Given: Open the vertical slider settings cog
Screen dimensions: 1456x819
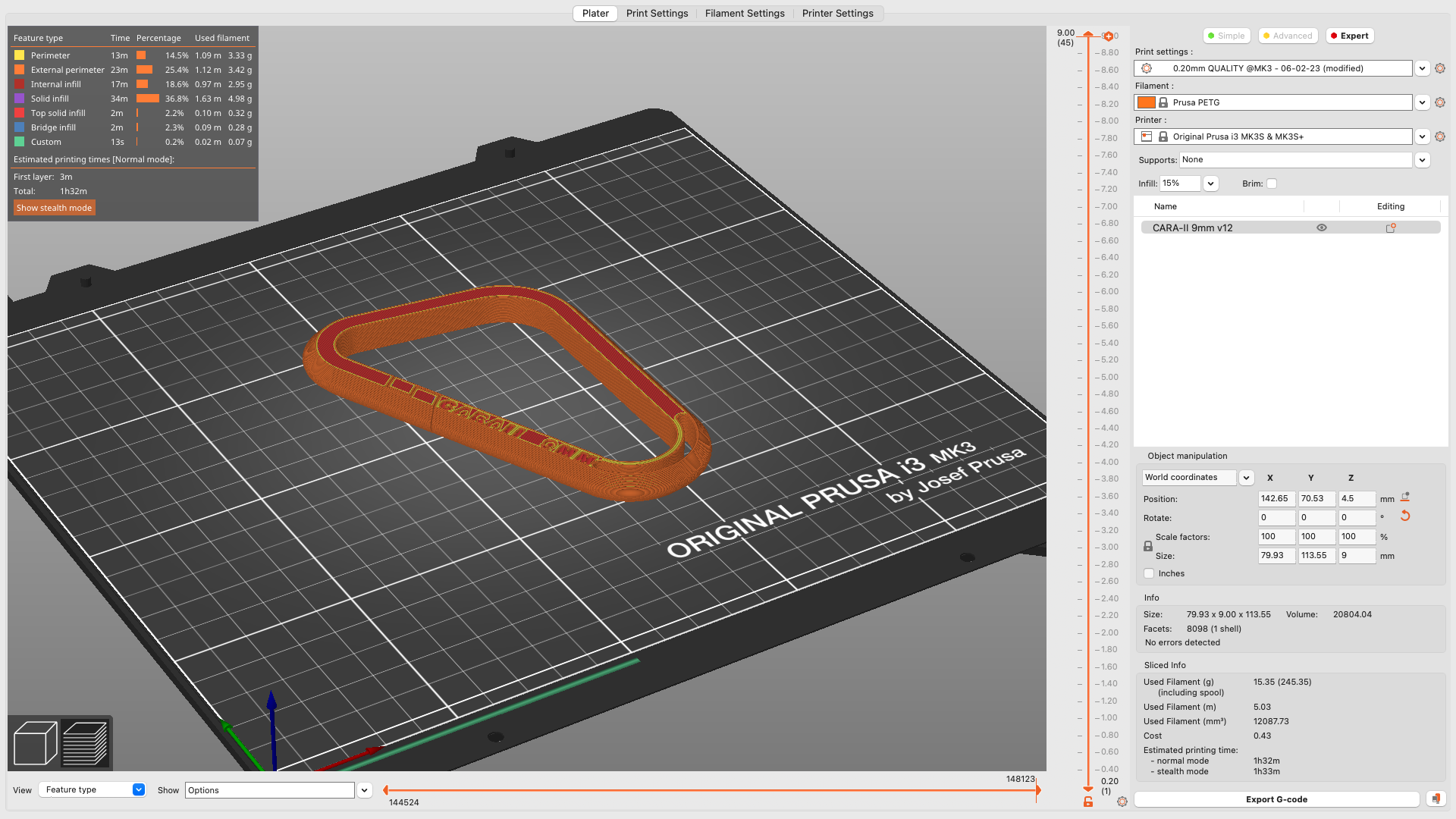Looking at the screenshot, I should click(1122, 802).
